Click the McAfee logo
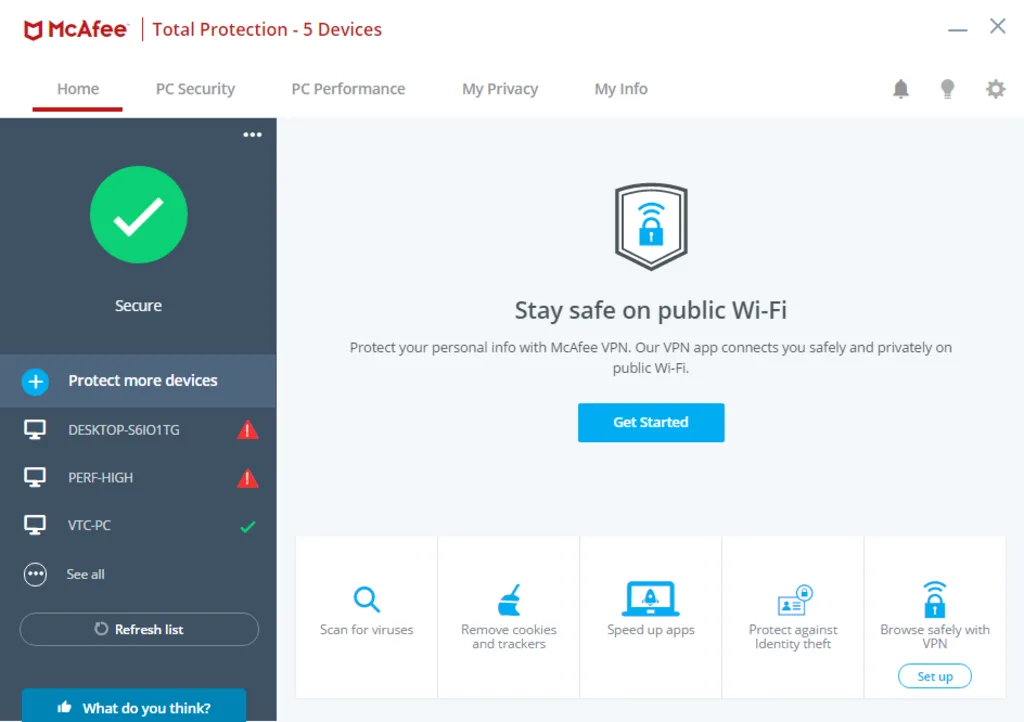Viewport: 1024px width, 722px height. (76, 29)
